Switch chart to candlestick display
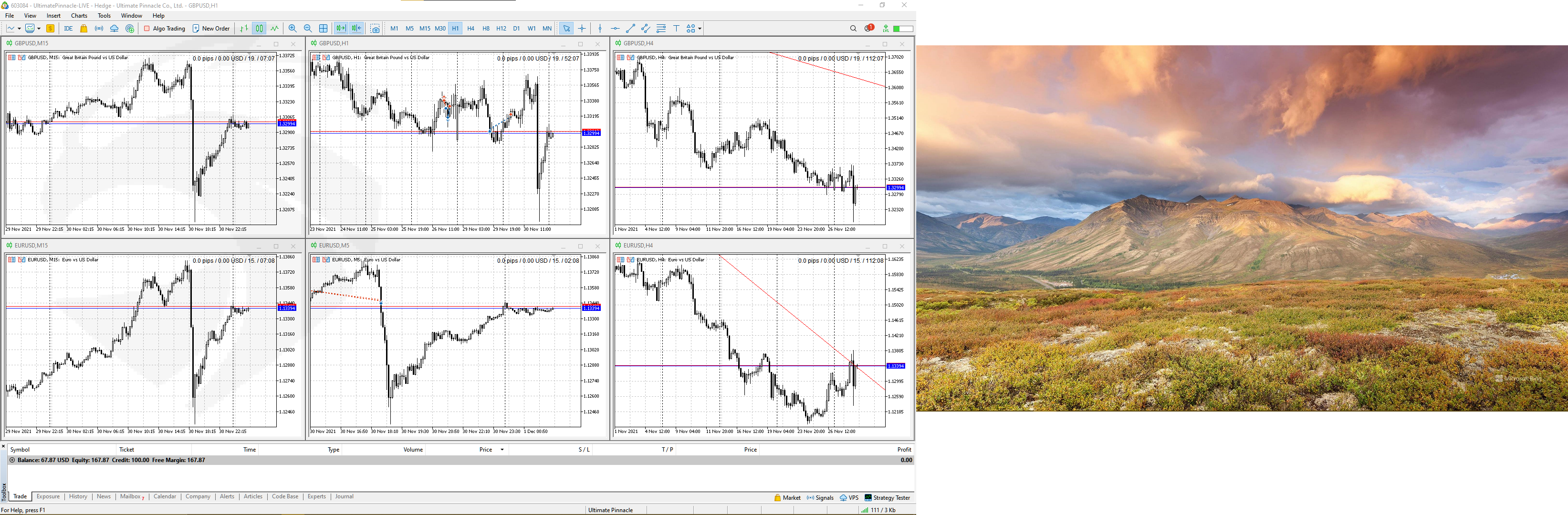This screenshot has width=1568, height=515. [x=259, y=29]
